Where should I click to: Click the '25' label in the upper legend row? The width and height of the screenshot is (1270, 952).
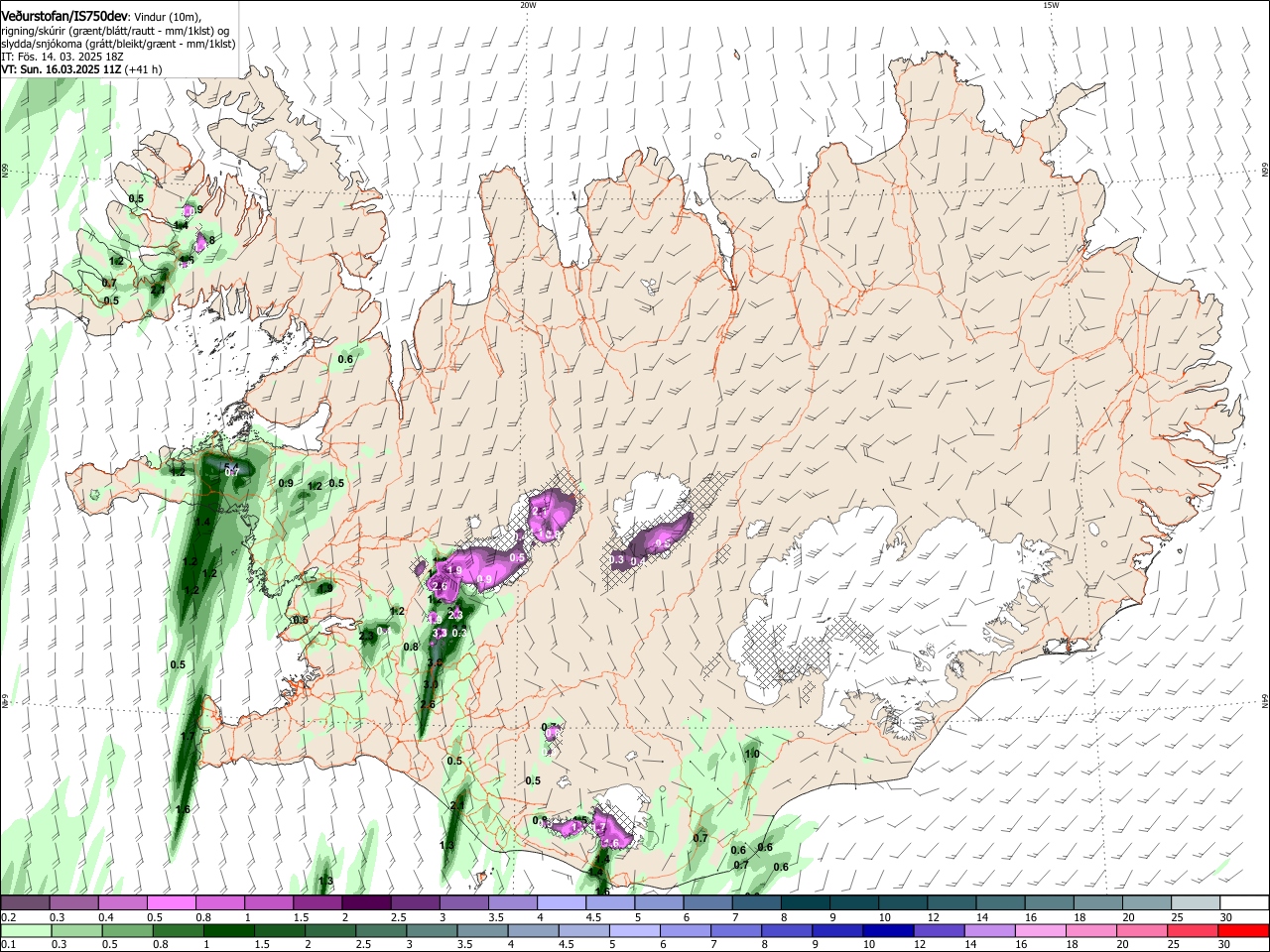pos(1177,917)
